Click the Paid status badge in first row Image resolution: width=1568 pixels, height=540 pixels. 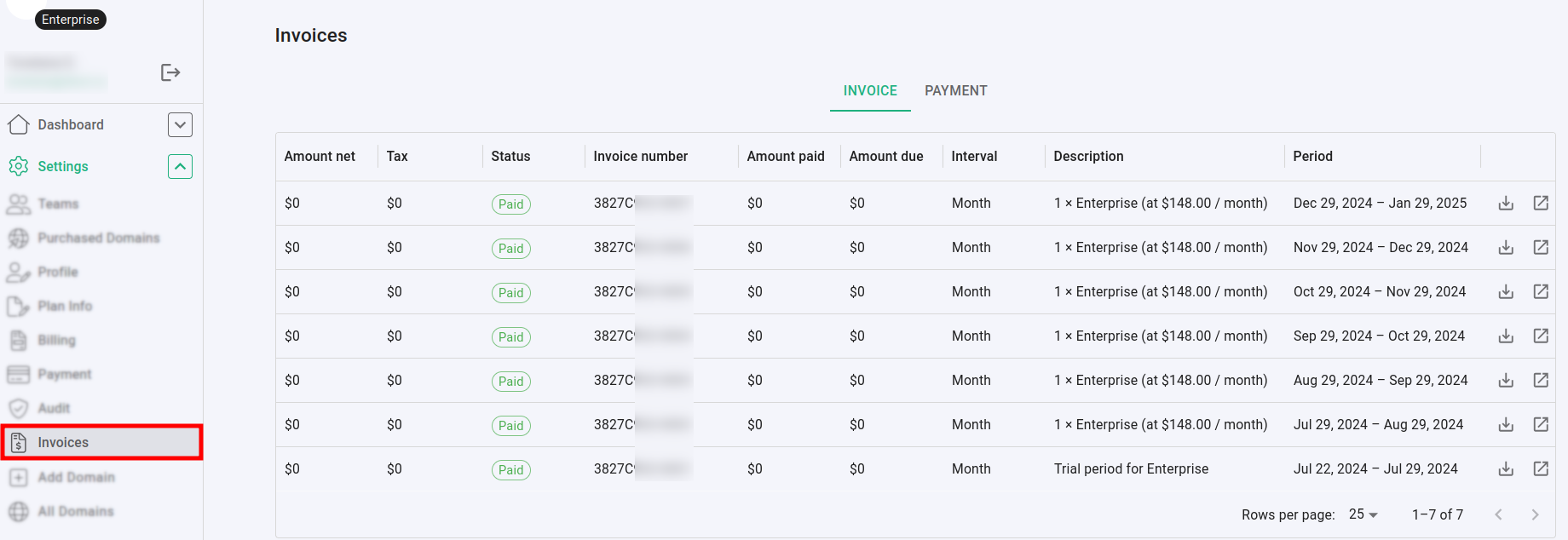510,204
